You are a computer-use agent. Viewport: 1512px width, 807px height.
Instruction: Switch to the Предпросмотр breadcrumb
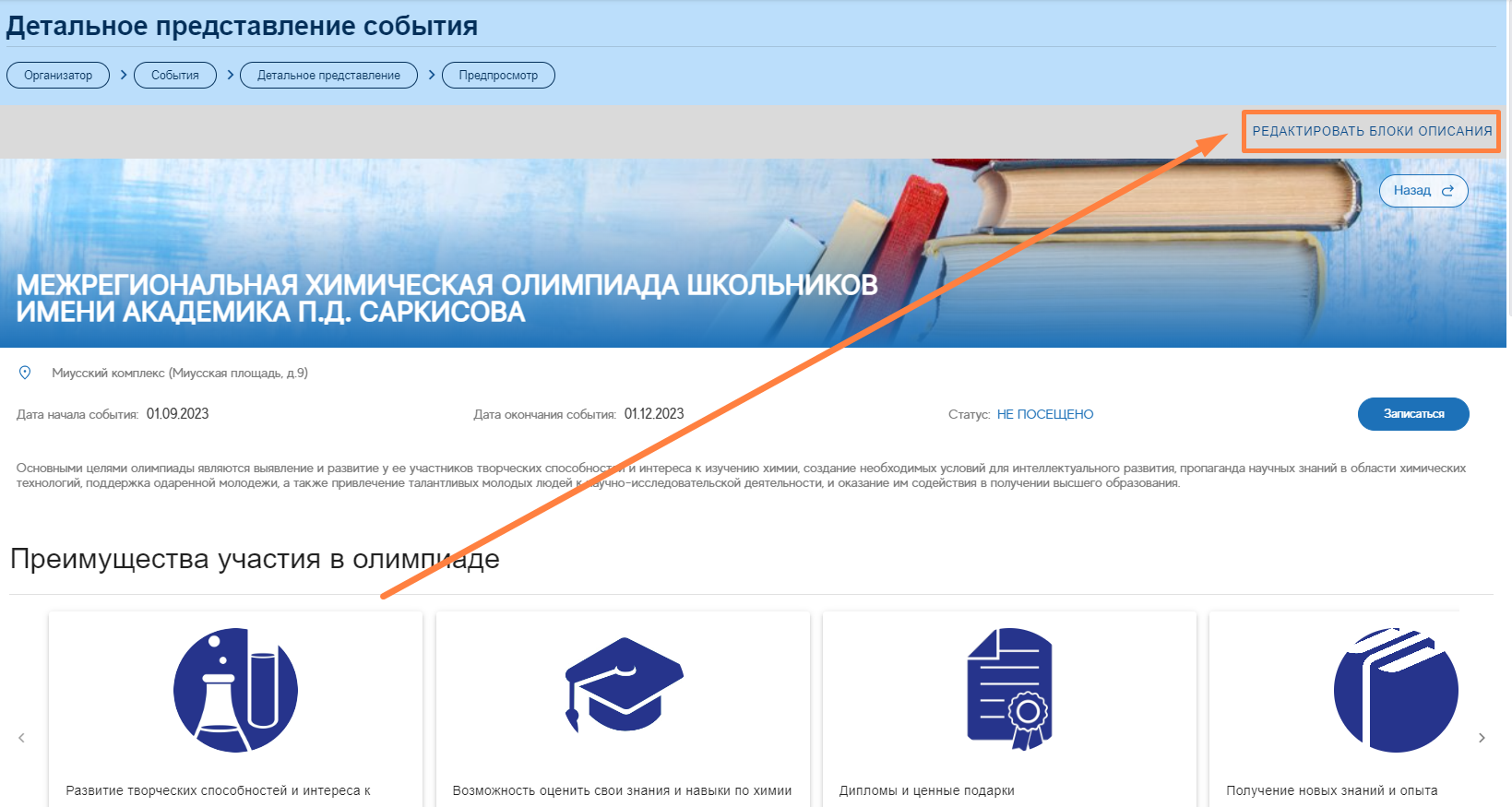tap(498, 76)
